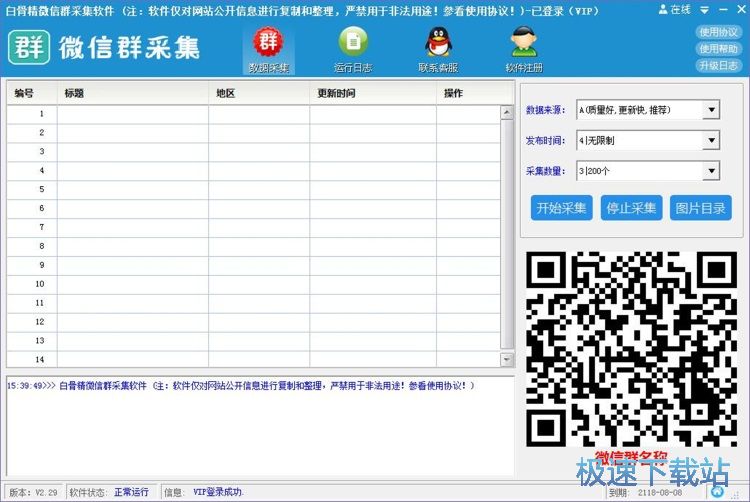The image size is (750, 502).
Task: Click the 停止采集 button
Action: tap(631, 207)
